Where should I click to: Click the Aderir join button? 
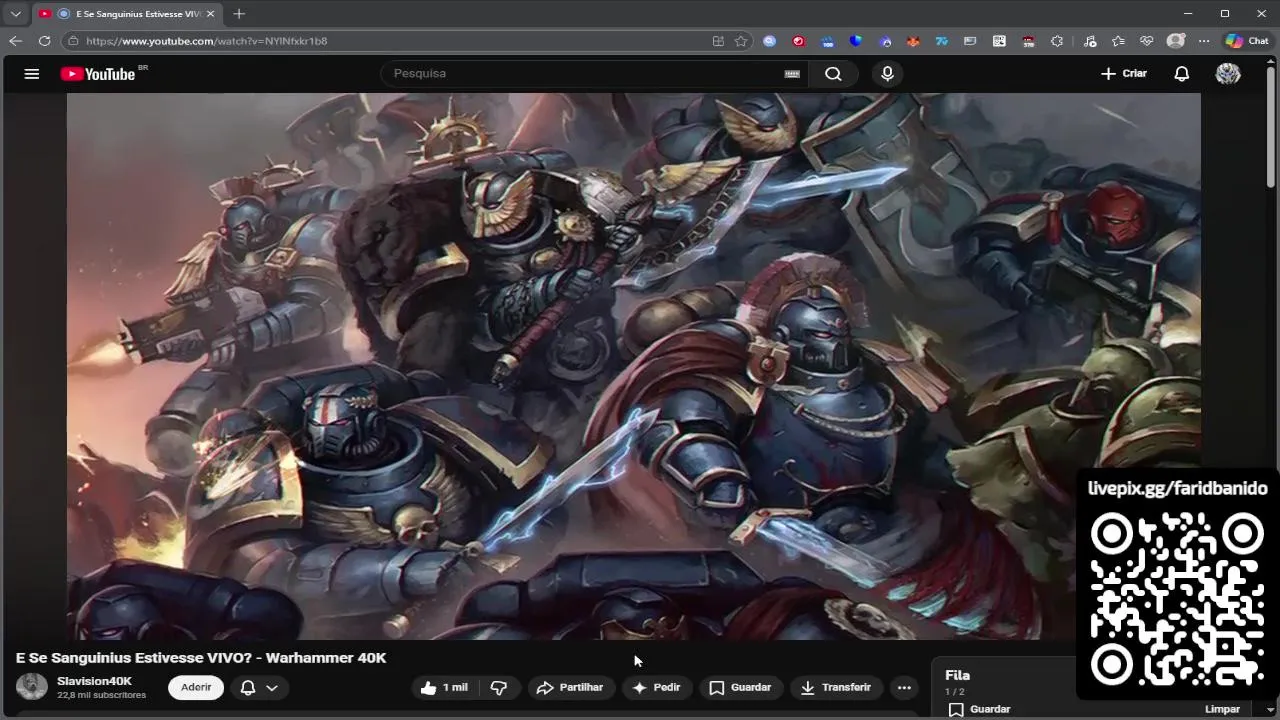tap(196, 687)
